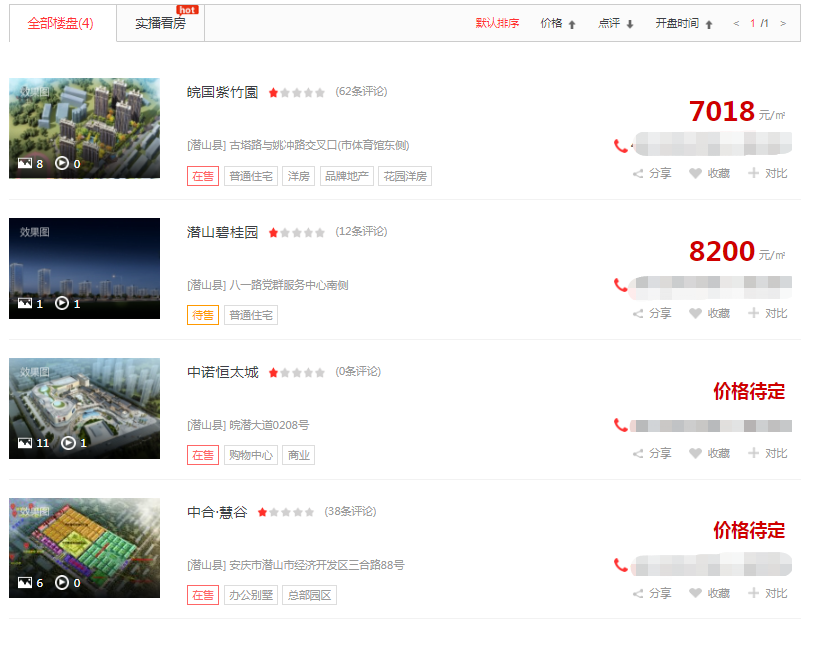The width and height of the screenshot is (815, 645).
Task: Open the 实播看房 tab
Action: (x=161, y=23)
